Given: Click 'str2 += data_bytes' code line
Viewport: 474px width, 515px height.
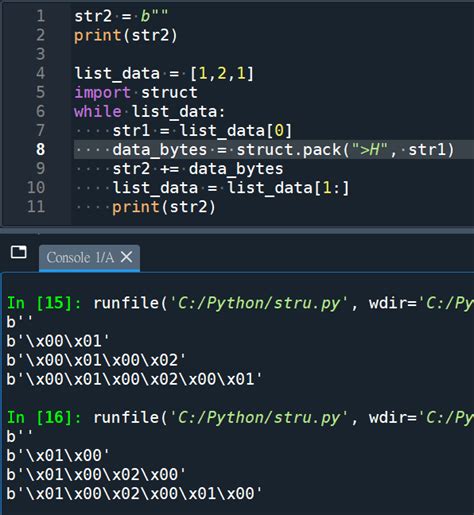Looking at the screenshot, I should pyautogui.click(x=198, y=169).
